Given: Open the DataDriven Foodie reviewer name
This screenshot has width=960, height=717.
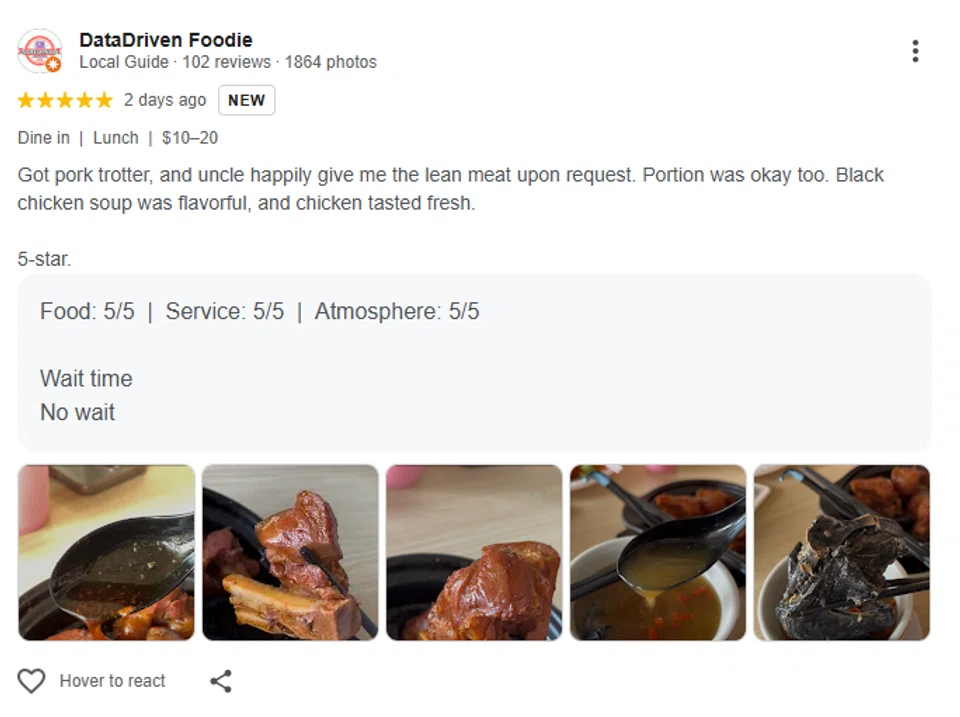Looking at the screenshot, I should [166, 40].
